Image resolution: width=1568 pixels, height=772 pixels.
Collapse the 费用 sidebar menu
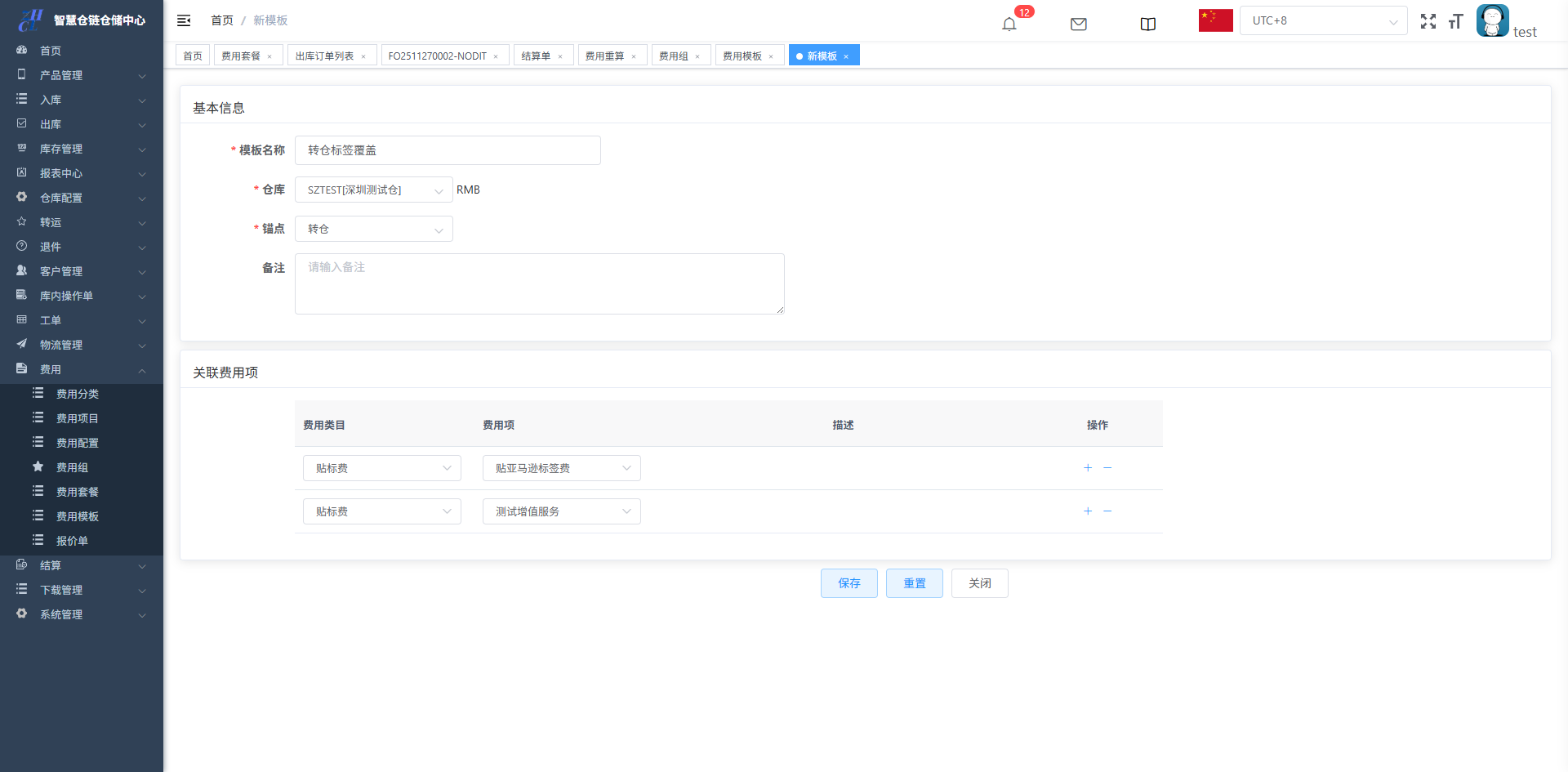[x=82, y=369]
